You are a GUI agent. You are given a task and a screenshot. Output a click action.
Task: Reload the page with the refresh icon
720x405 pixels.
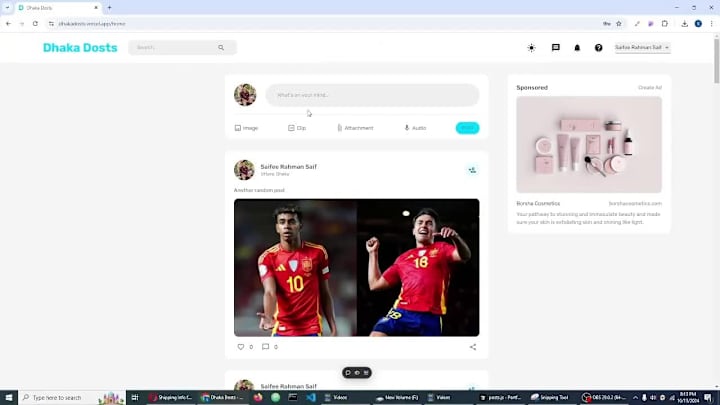(x=35, y=23)
